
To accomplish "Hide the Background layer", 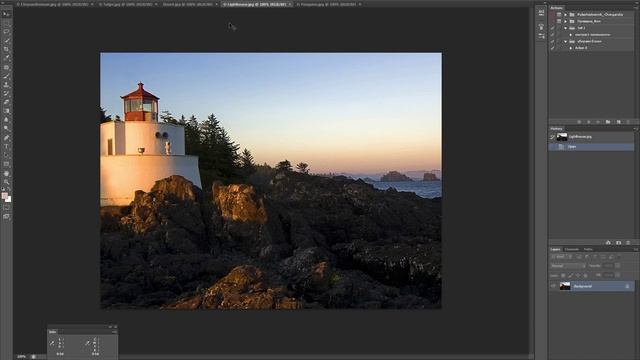I will tap(553, 286).
